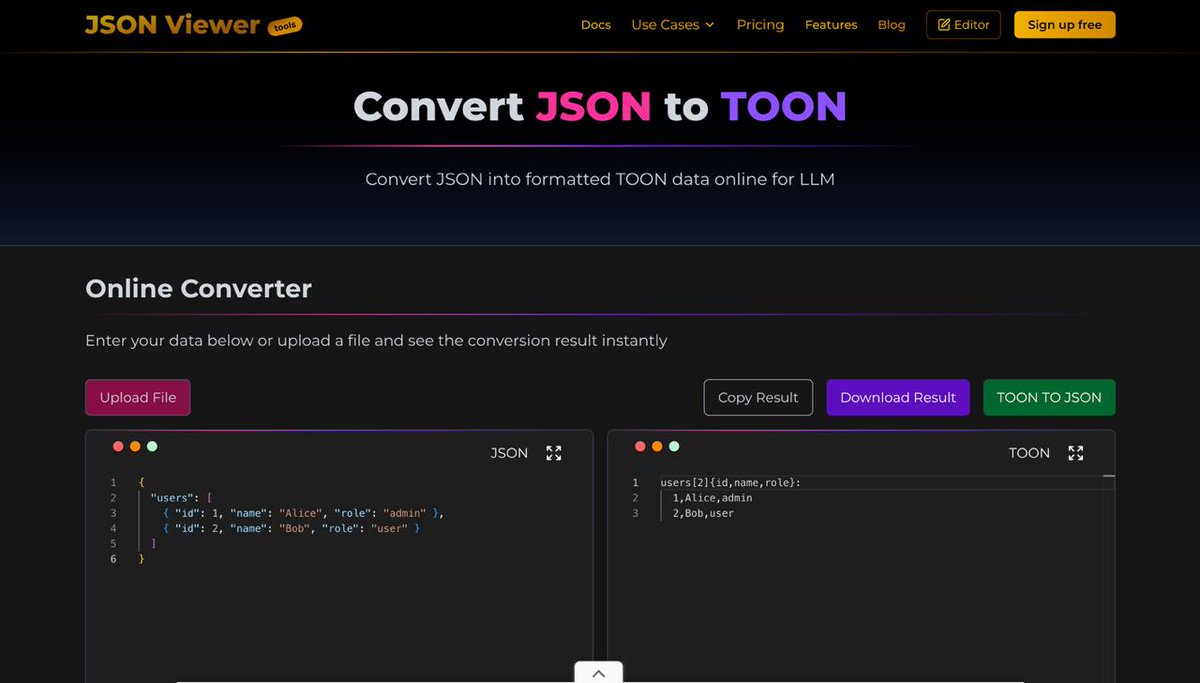Click Sign up free
Viewport: 1200px width, 683px height.
(x=1064, y=24)
